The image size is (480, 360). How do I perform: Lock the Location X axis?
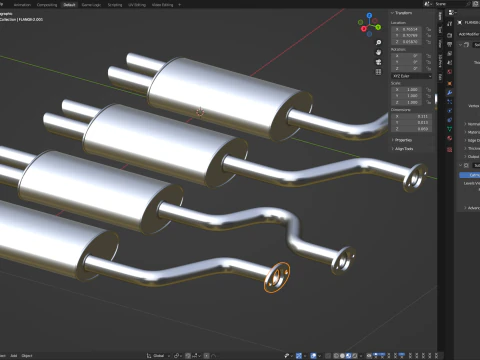click(428, 29)
